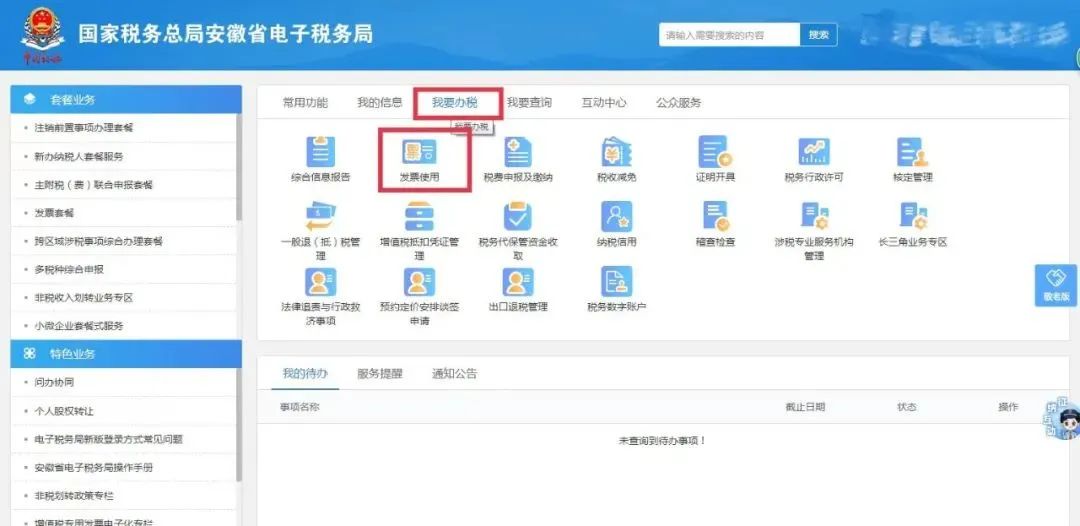Screen dimensions: 1080x526
Task: Open 主附税（费）联合申报套餐 link
Action: [x=94, y=185]
